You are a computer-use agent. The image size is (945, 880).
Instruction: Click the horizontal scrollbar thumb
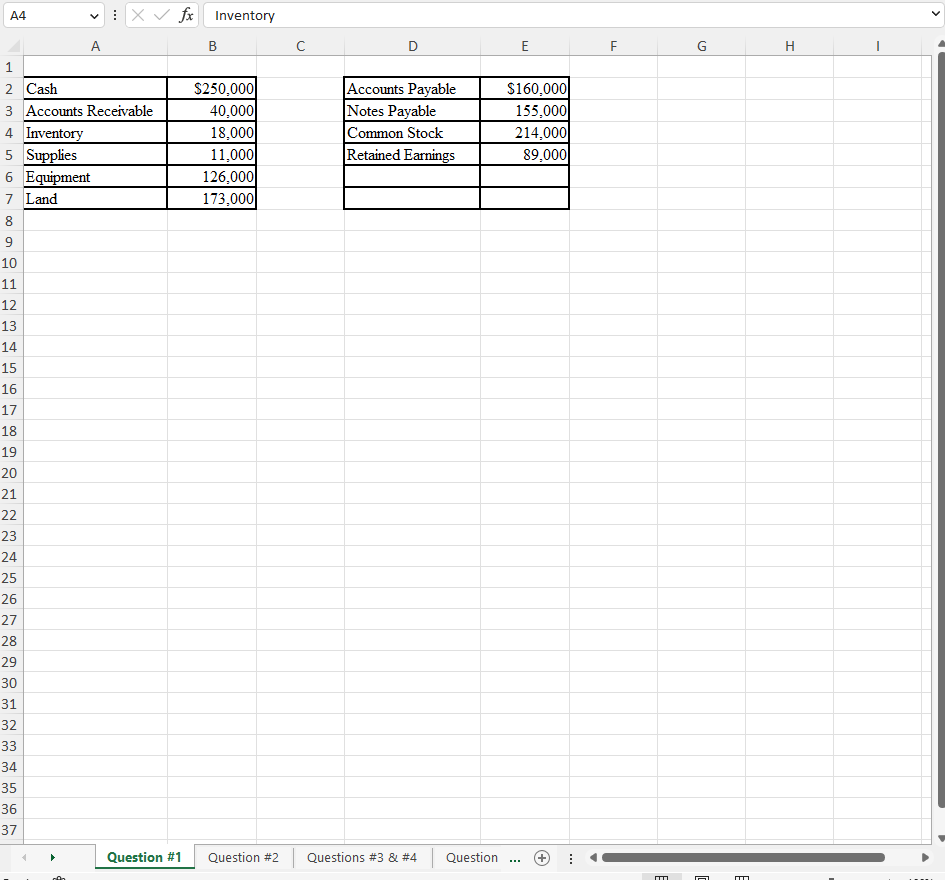[743, 857]
